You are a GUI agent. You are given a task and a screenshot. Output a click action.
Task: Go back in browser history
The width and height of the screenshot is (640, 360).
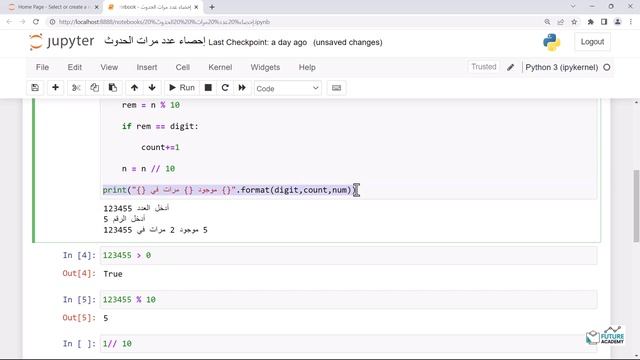coord(9,22)
